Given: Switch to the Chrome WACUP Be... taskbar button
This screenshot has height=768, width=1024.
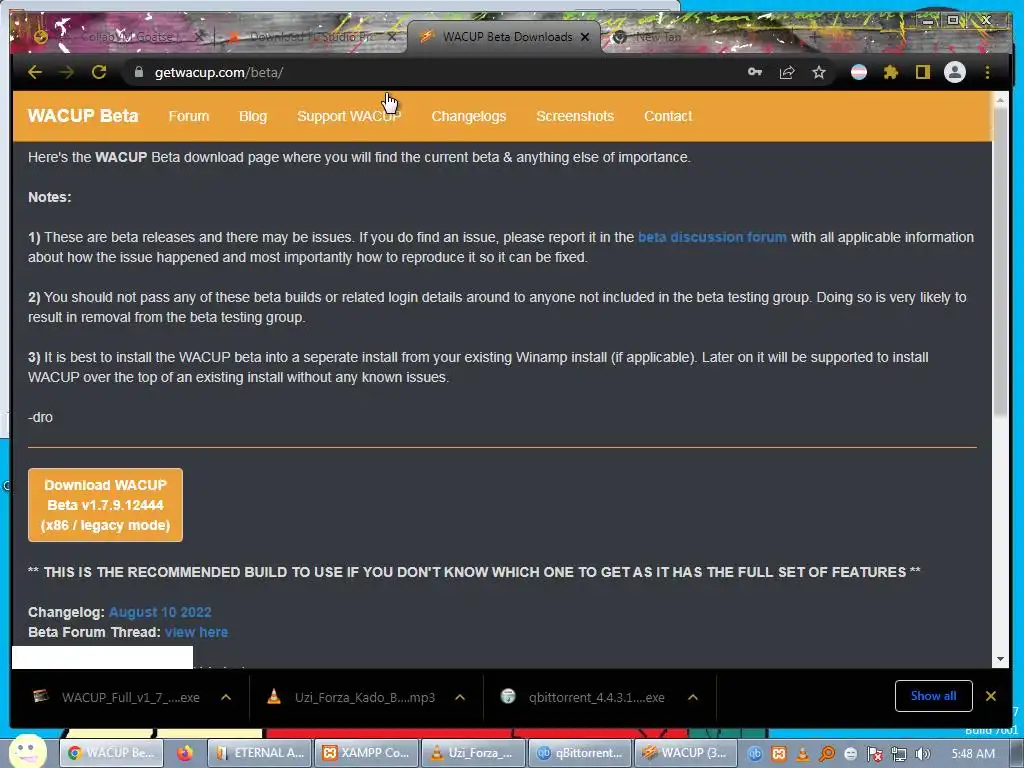Looking at the screenshot, I should point(111,753).
